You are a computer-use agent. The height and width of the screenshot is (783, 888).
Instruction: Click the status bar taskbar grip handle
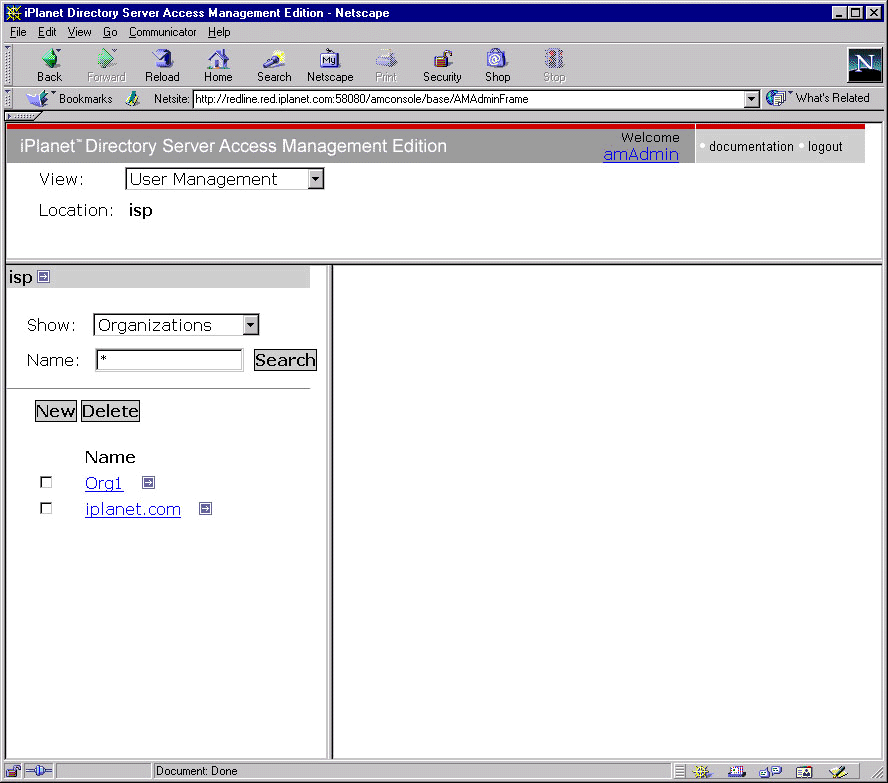[680, 771]
